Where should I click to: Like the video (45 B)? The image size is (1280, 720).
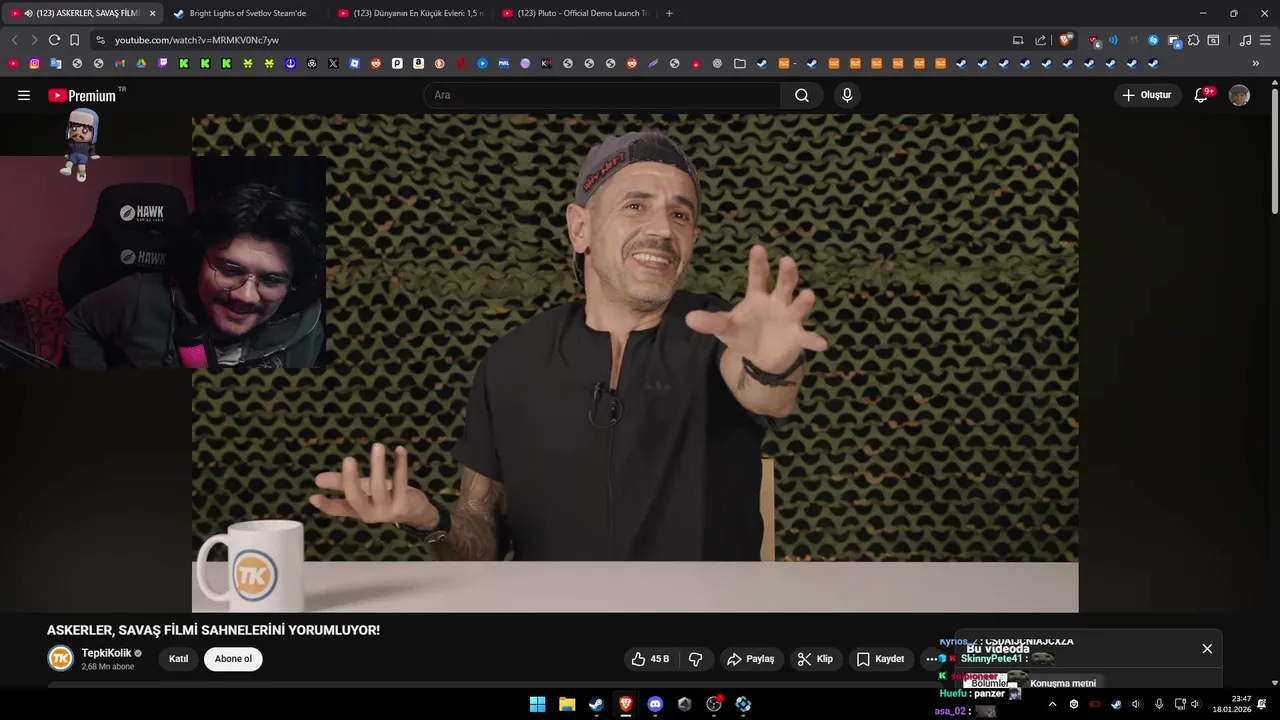(x=650, y=659)
